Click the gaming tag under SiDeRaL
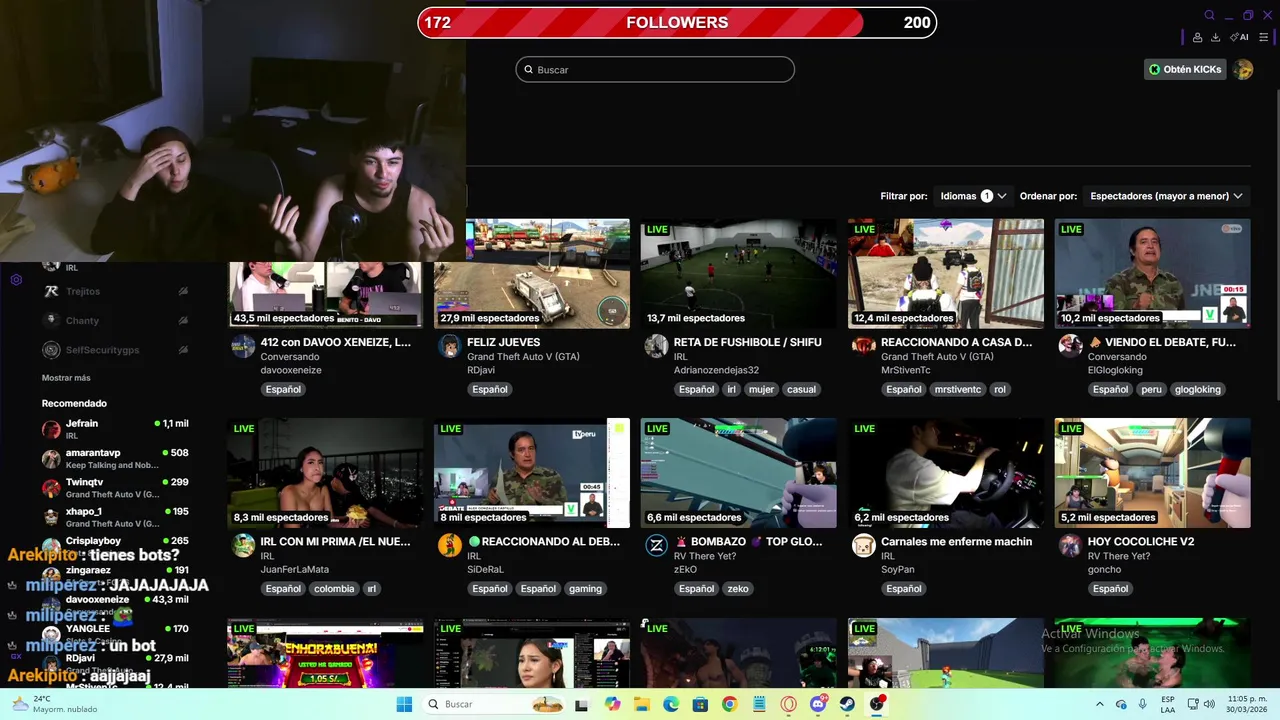 [x=585, y=589]
